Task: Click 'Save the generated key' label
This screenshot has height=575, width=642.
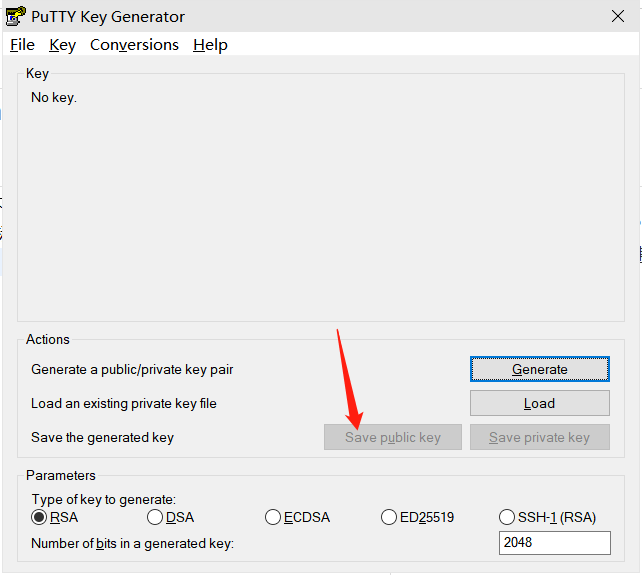Action: pyautogui.click(x=102, y=437)
